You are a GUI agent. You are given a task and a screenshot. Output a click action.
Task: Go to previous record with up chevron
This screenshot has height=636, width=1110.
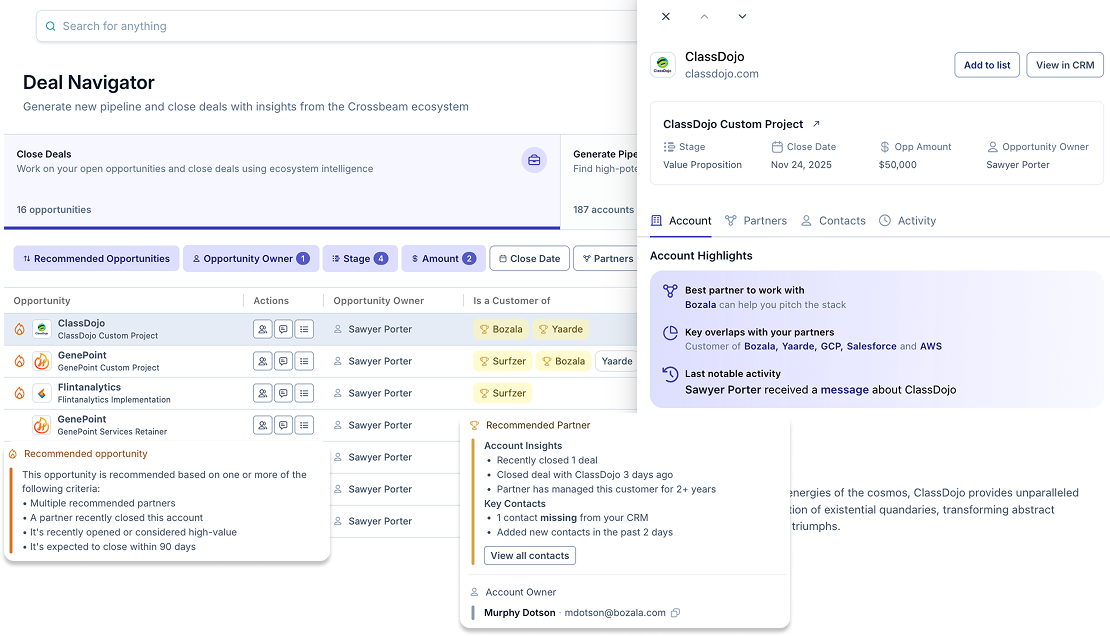tap(704, 16)
